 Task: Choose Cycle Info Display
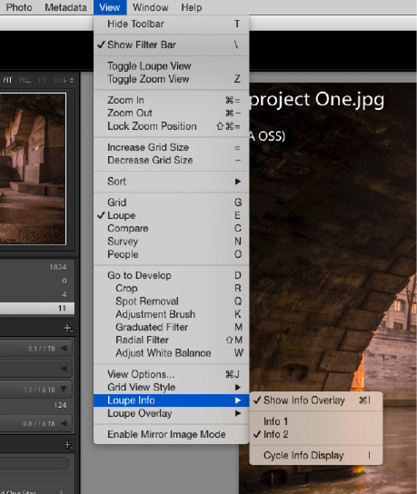point(316,455)
